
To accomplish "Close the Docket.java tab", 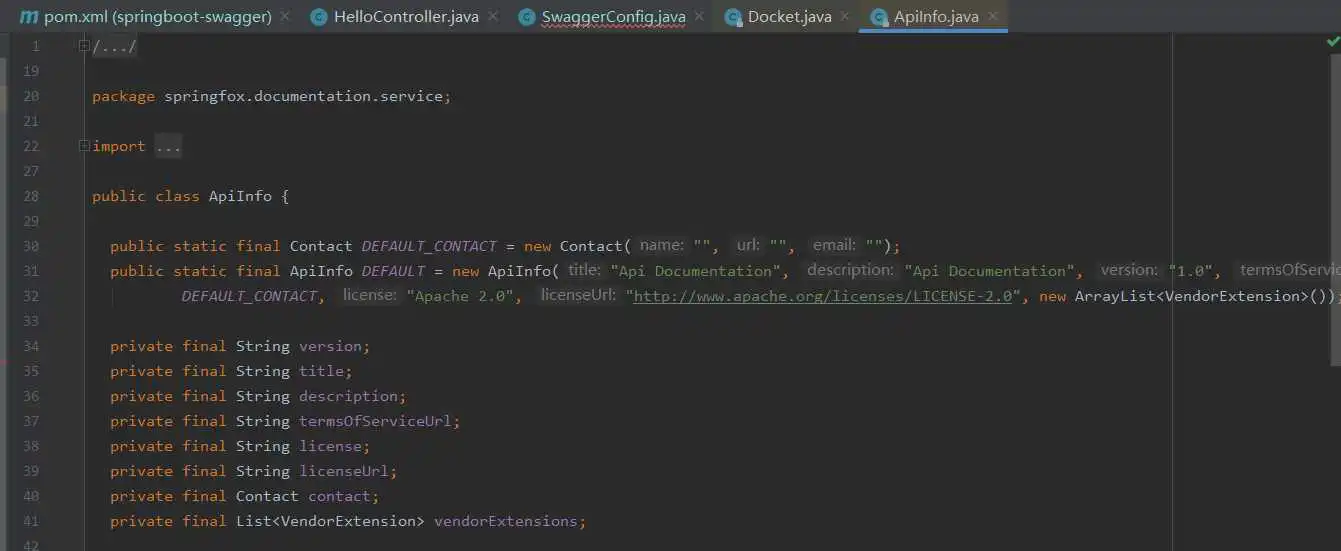I will [x=844, y=17].
